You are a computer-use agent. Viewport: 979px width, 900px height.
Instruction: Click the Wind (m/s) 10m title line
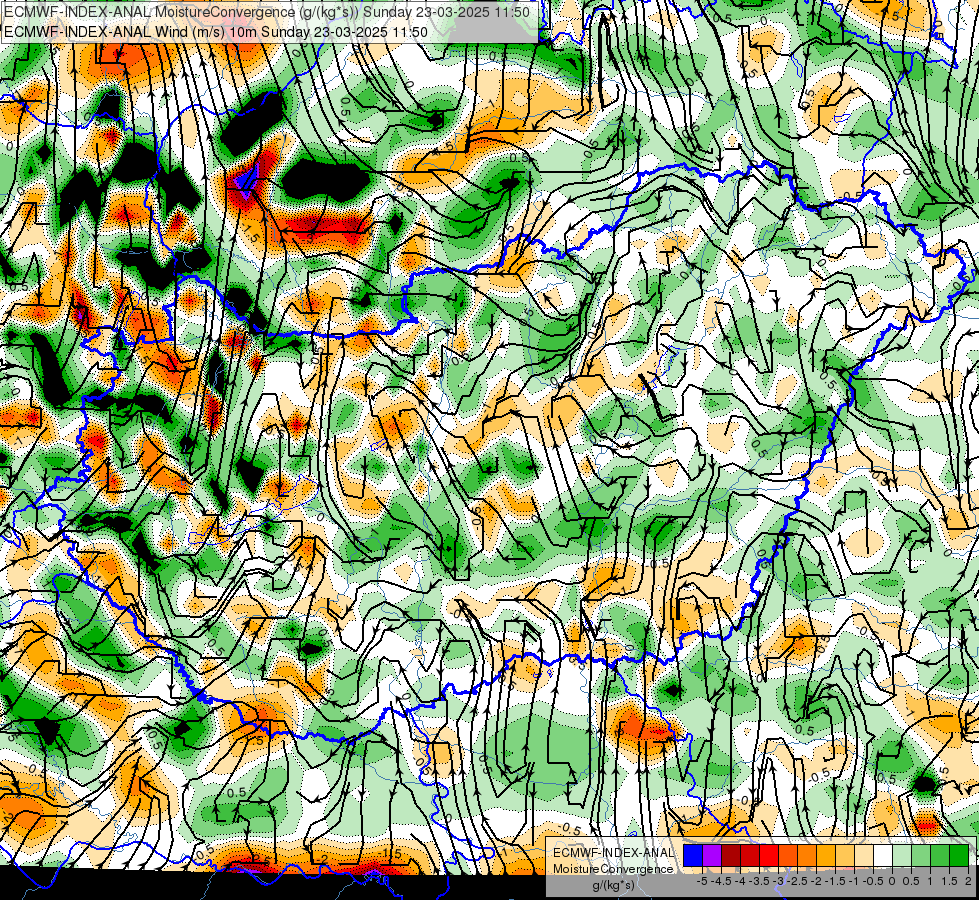tap(216, 32)
